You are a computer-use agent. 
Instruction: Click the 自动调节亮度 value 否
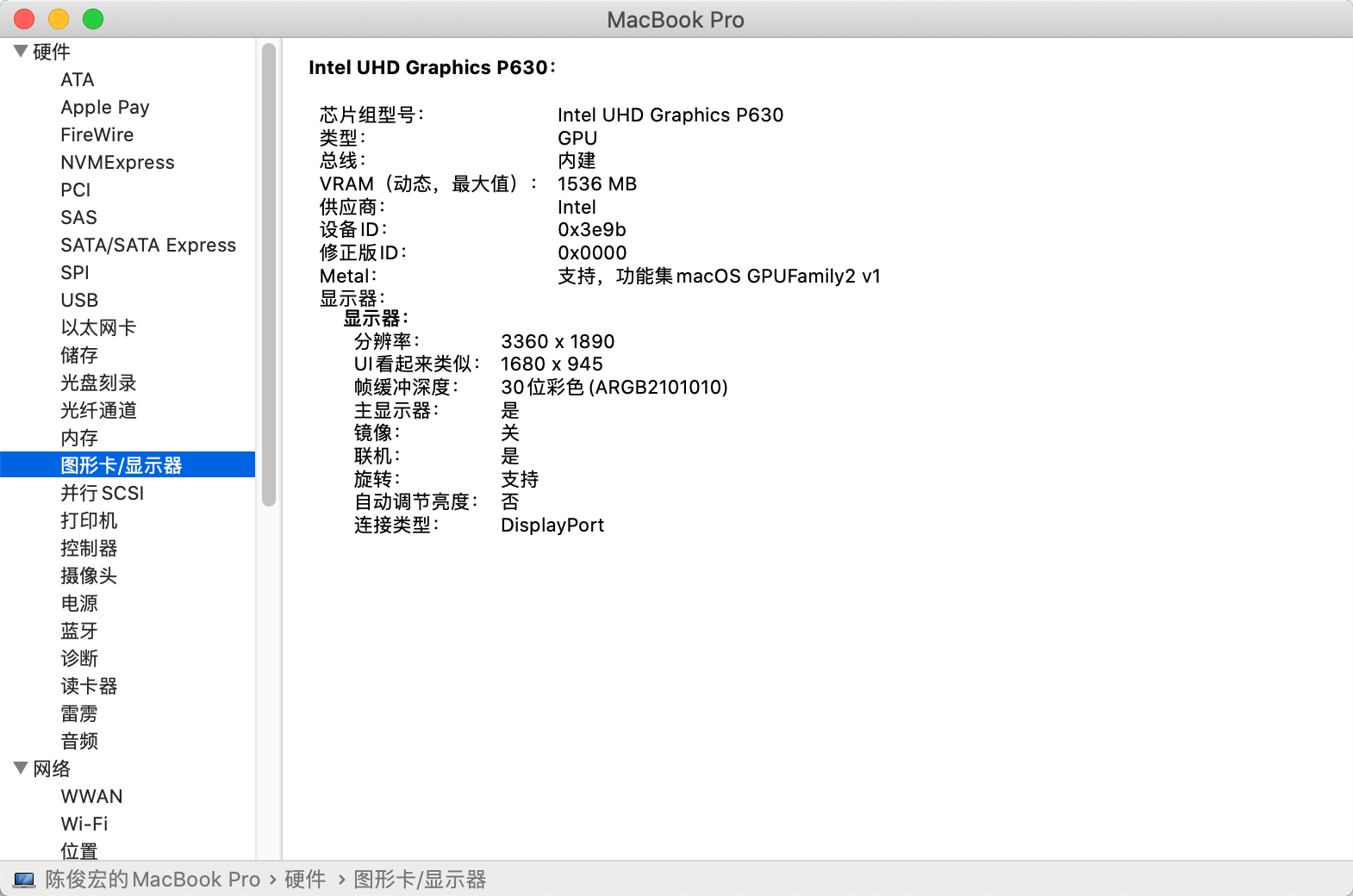tap(510, 502)
